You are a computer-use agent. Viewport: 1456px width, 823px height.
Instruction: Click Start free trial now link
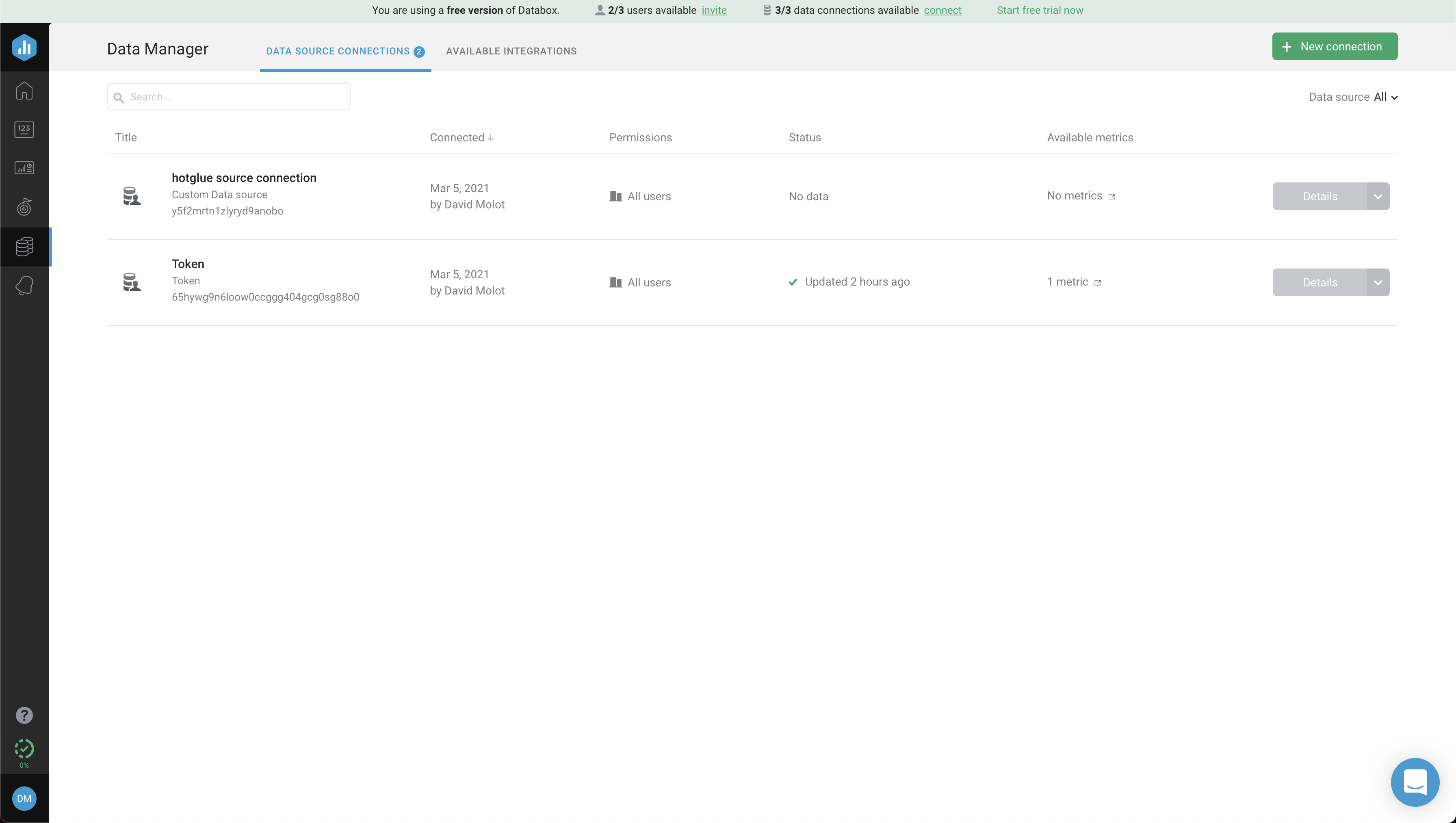pyautogui.click(x=1040, y=10)
